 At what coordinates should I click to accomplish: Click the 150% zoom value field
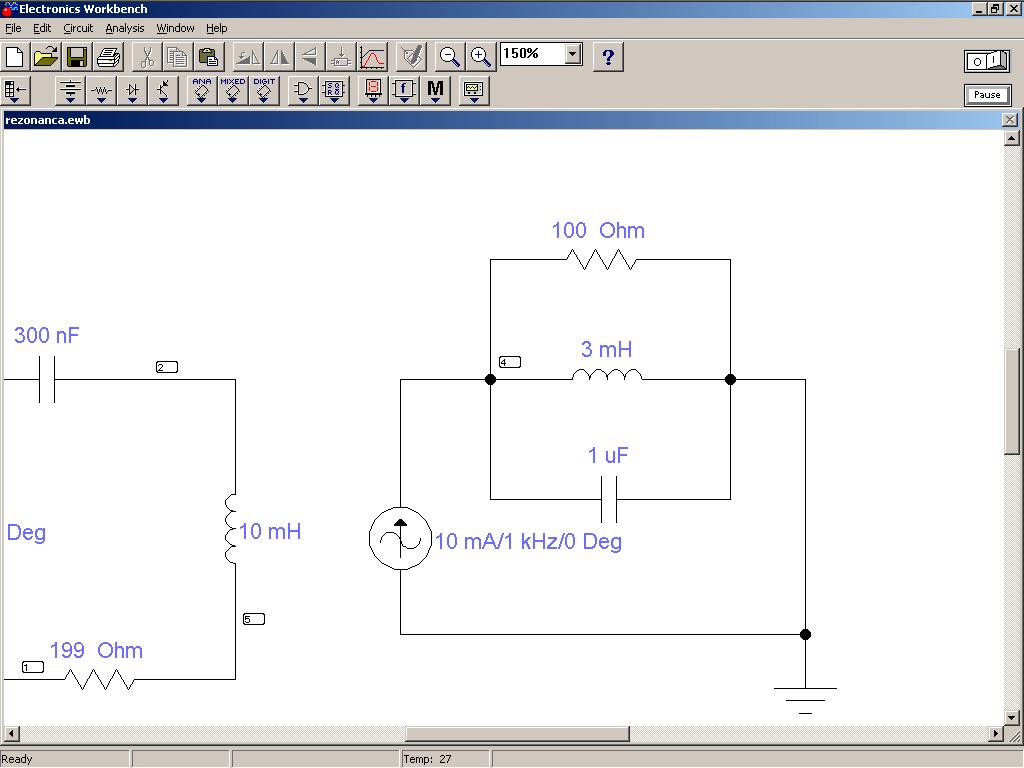point(532,54)
